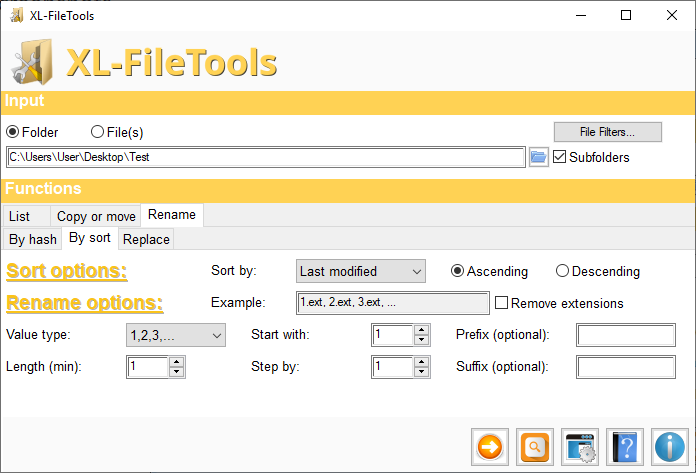Increase the Start with value

[422, 331]
